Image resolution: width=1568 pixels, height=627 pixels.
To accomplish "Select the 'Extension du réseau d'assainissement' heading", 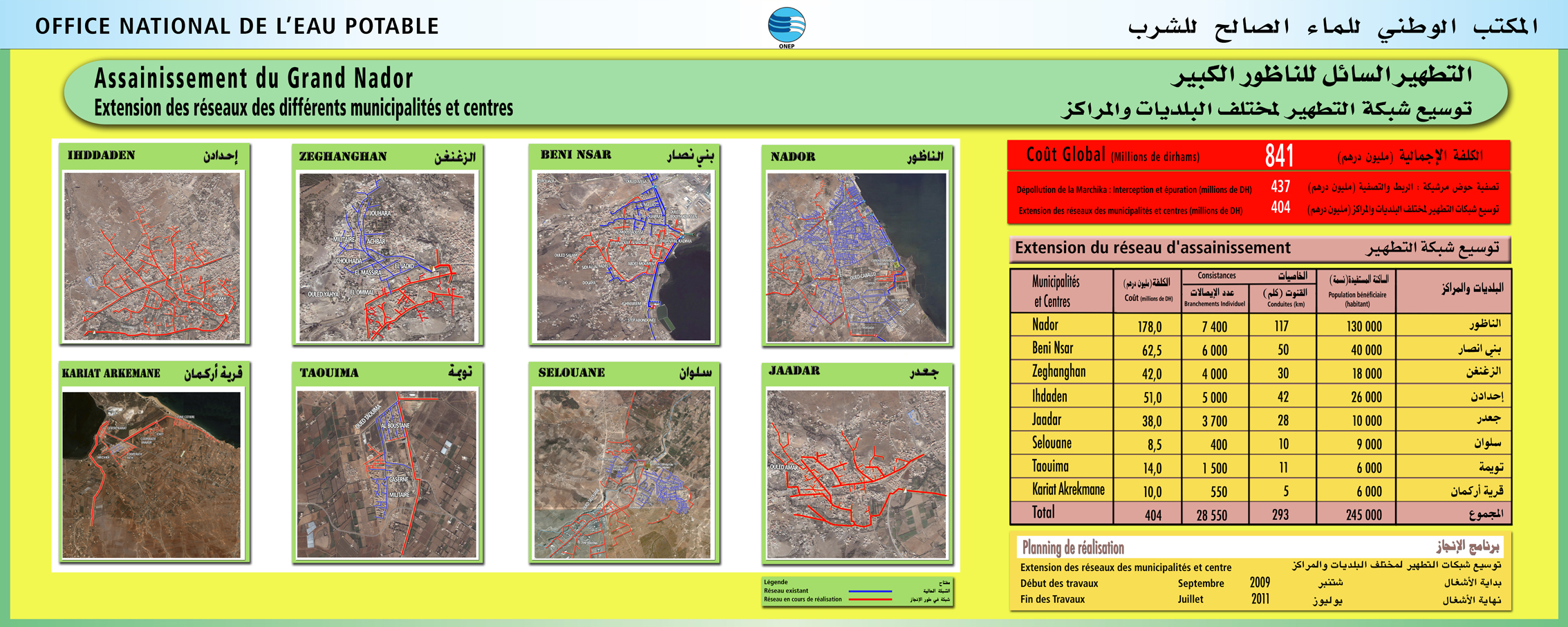I will pos(1152,248).
